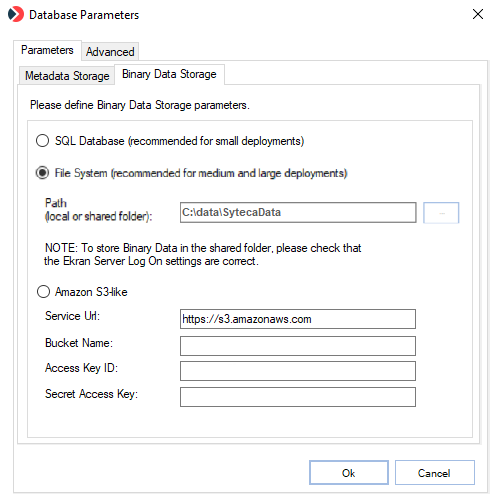Click the Syteca app icon in title bar
The image size is (502, 496).
coord(16,14)
